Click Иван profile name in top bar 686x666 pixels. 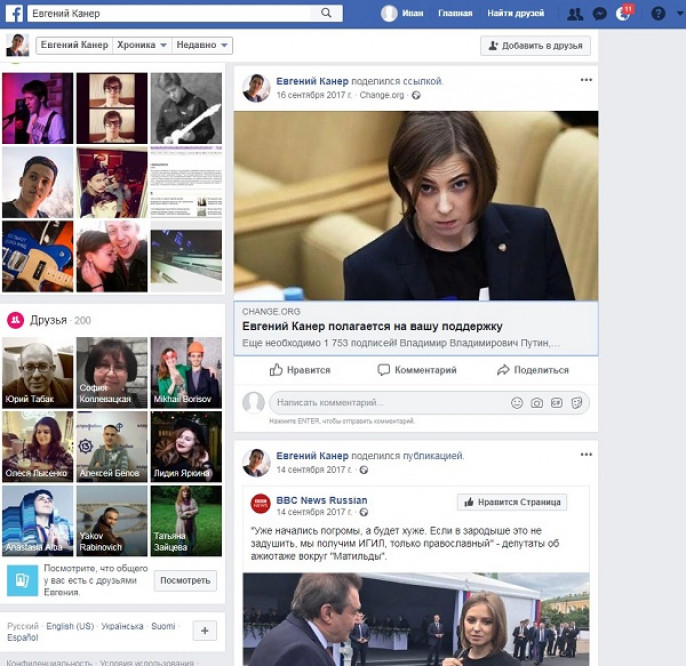(x=413, y=14)
